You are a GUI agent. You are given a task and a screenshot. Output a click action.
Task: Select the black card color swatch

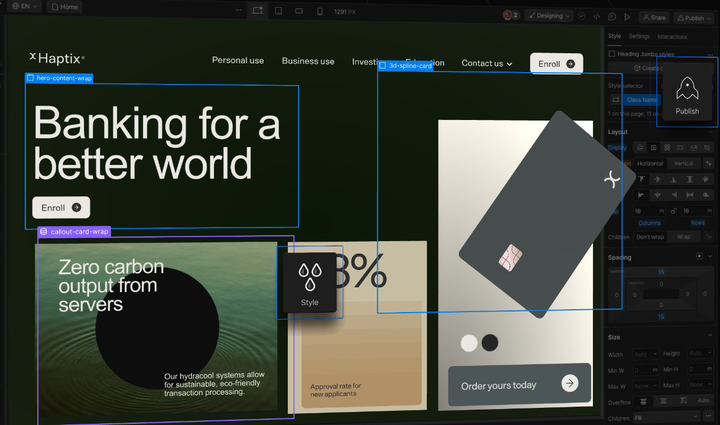coord(490,342)
